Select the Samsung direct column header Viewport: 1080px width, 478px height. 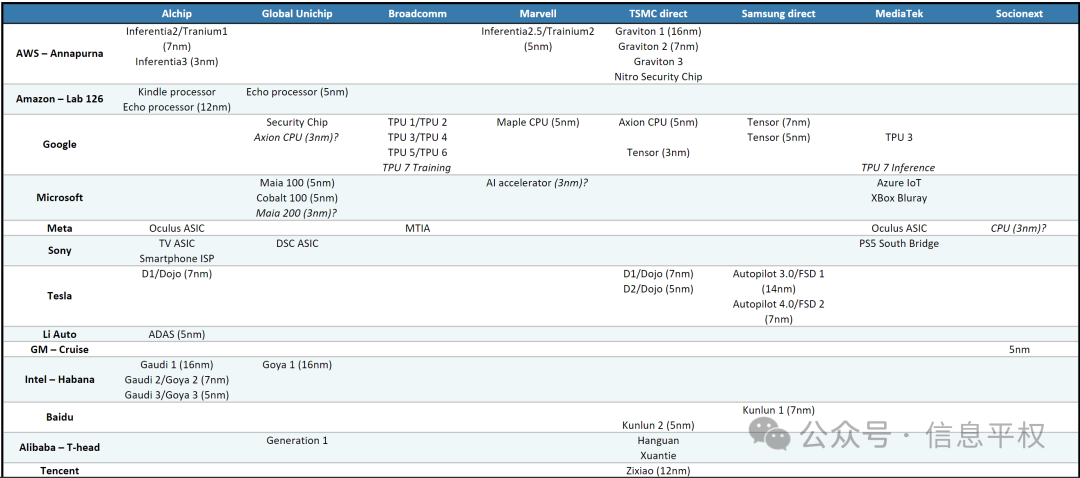point(778,14)
